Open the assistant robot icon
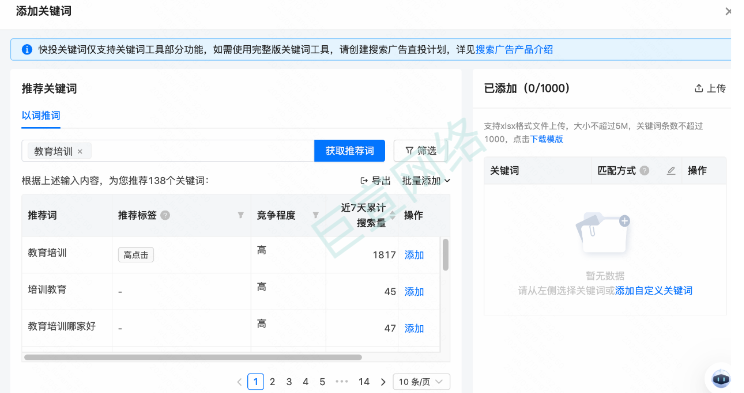The width and height of the screenshot is (744, 393). (721, 378)
